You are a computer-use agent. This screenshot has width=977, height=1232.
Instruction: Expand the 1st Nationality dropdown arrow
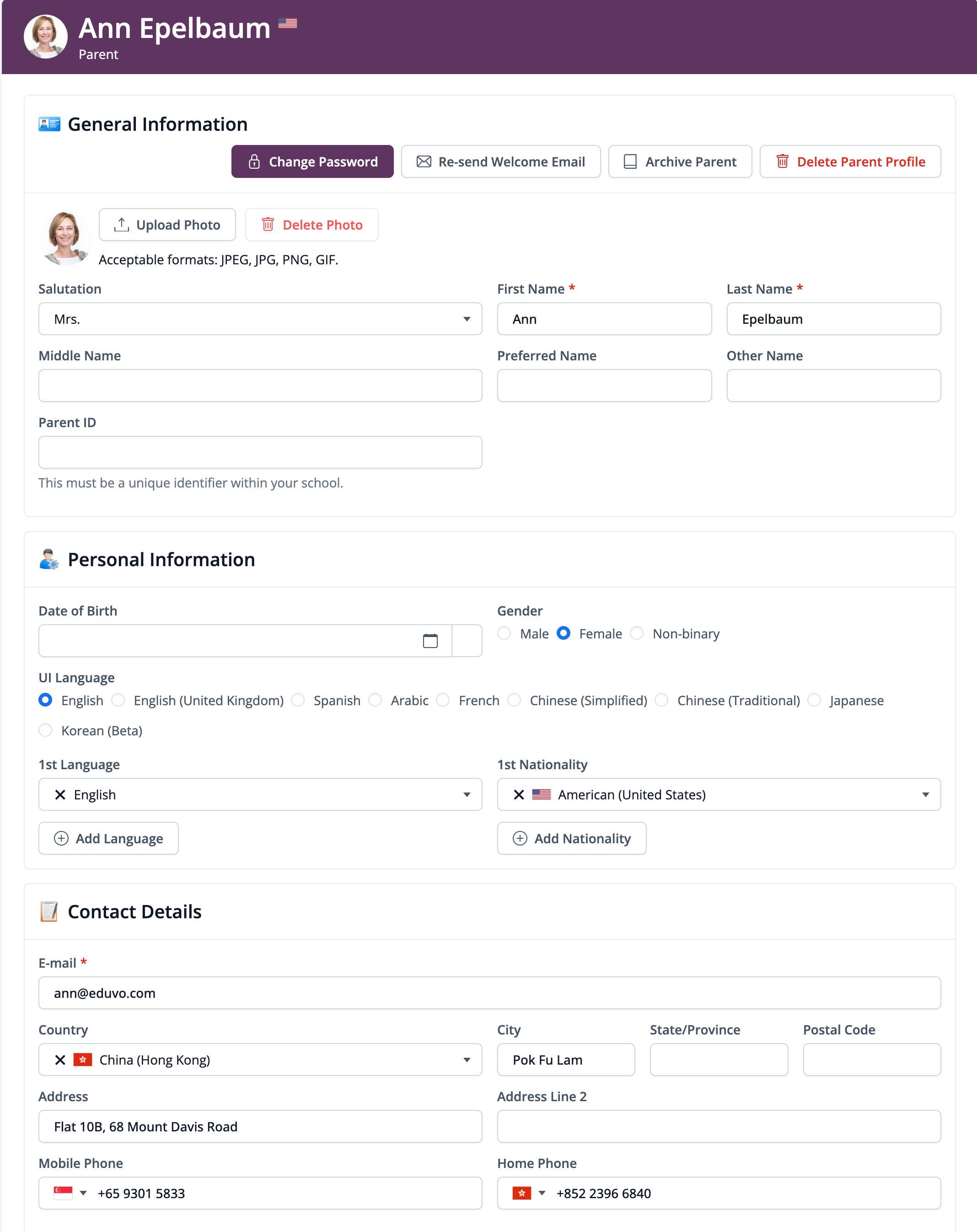925,795
